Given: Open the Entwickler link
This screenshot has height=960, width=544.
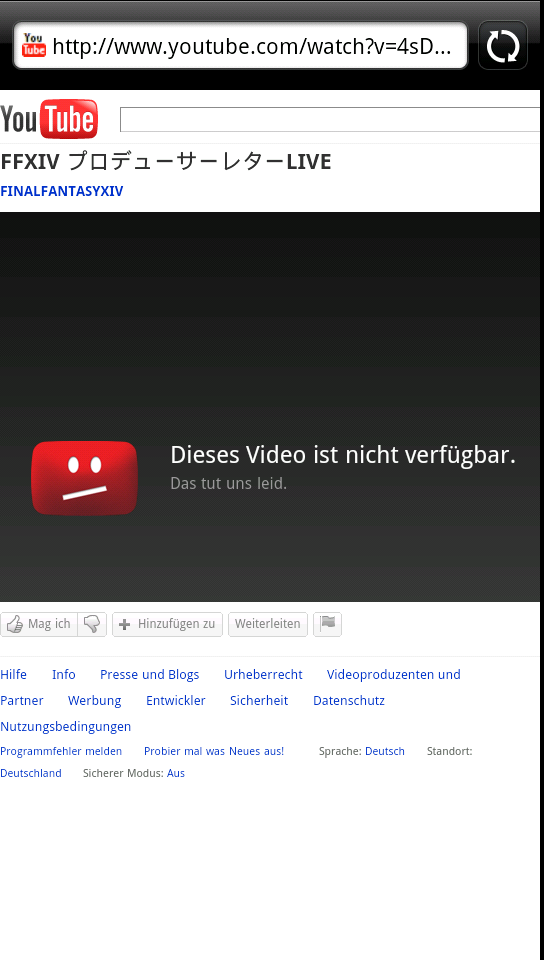Looking at the screenshot, I should coord(176,700).
